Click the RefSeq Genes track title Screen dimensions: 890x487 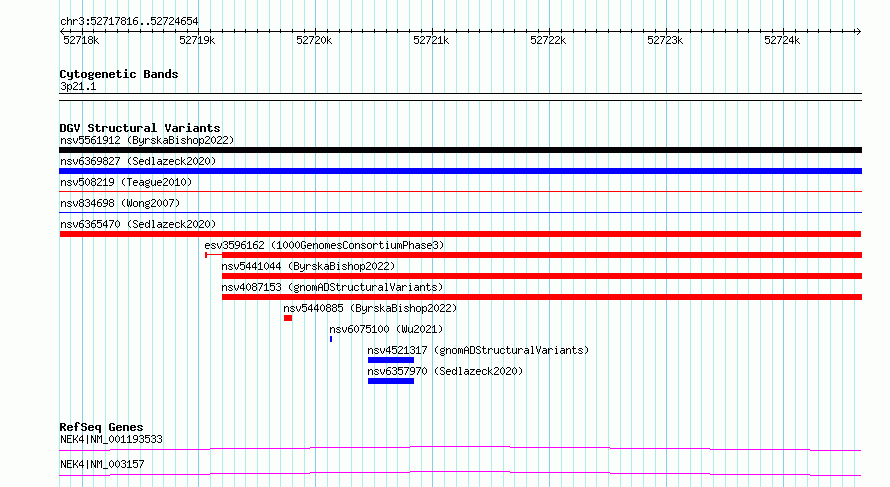pyautogui.click(x=102, y=427)
